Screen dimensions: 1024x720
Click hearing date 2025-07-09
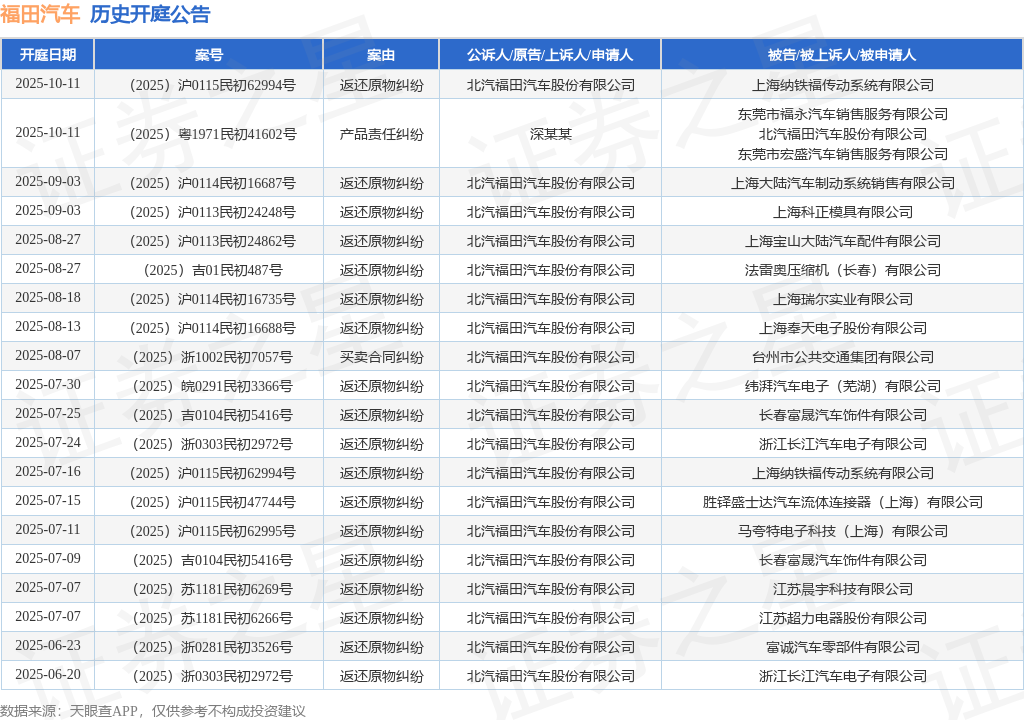[x=48, y=559]
